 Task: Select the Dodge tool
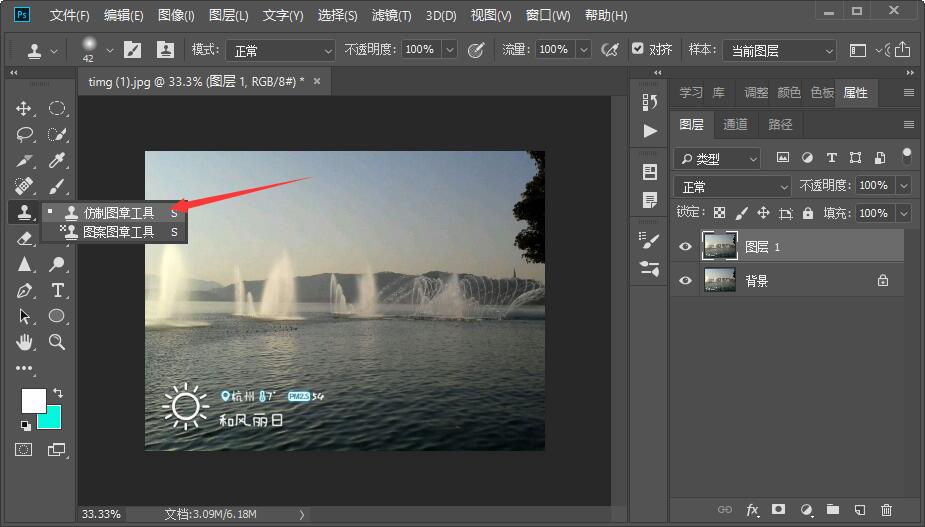point(57,264)
